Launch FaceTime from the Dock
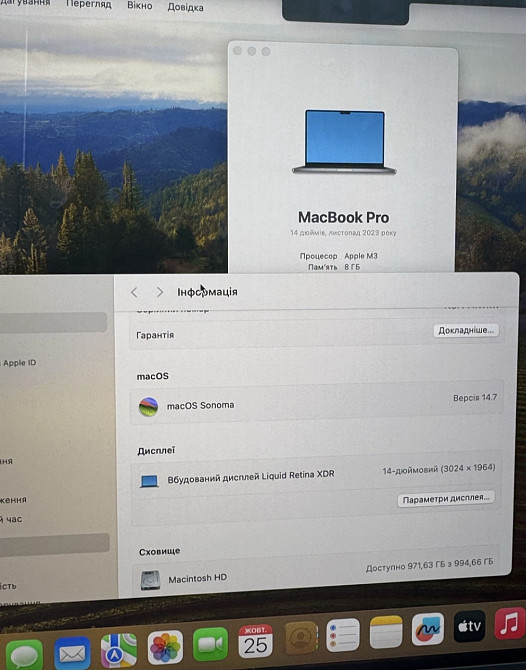 click(x=210, y=644)
